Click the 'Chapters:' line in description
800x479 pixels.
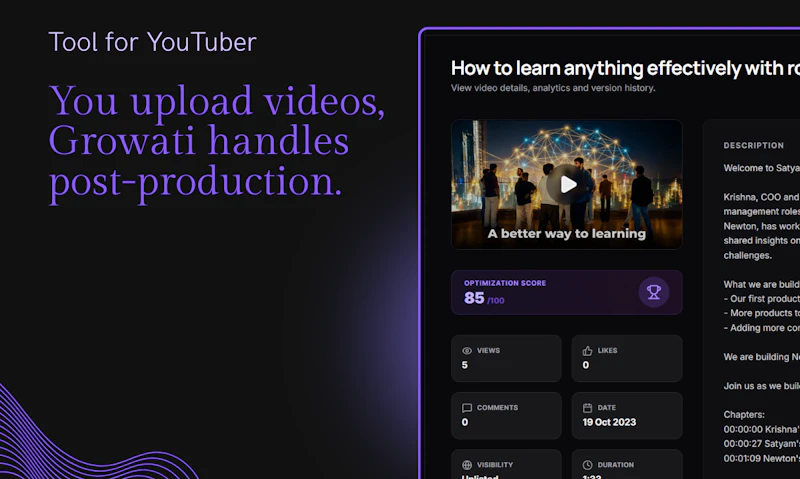(744, 415)
